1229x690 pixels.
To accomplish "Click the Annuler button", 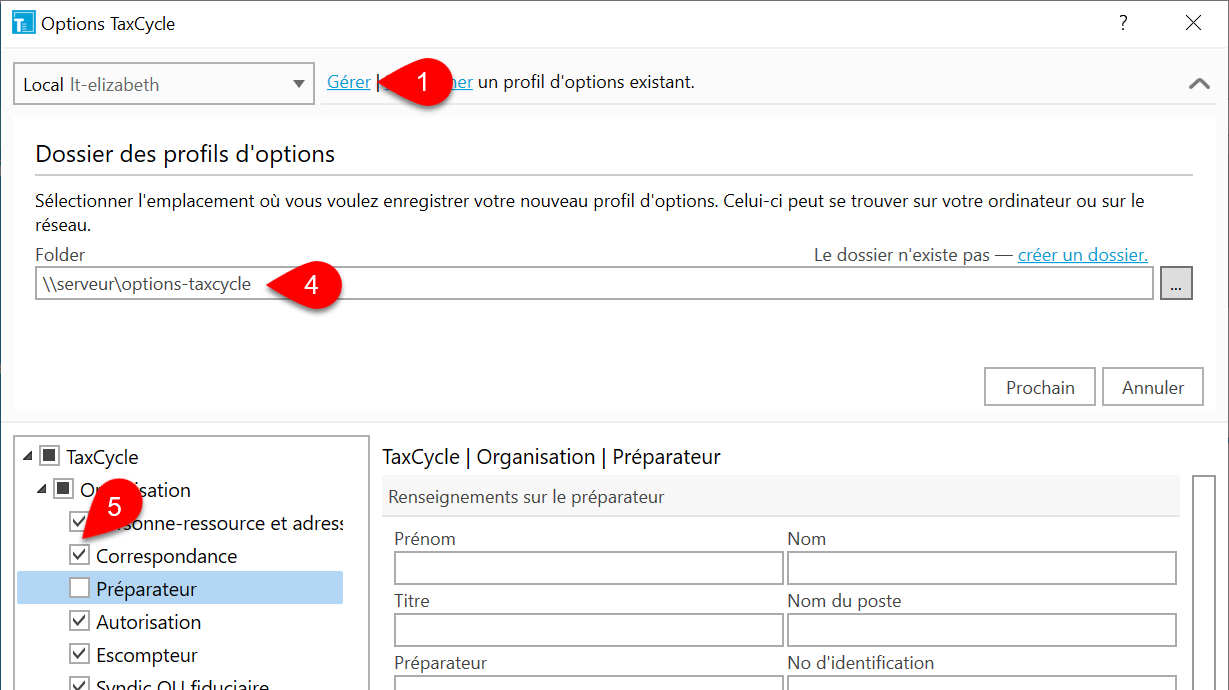I will [1153, 387].
